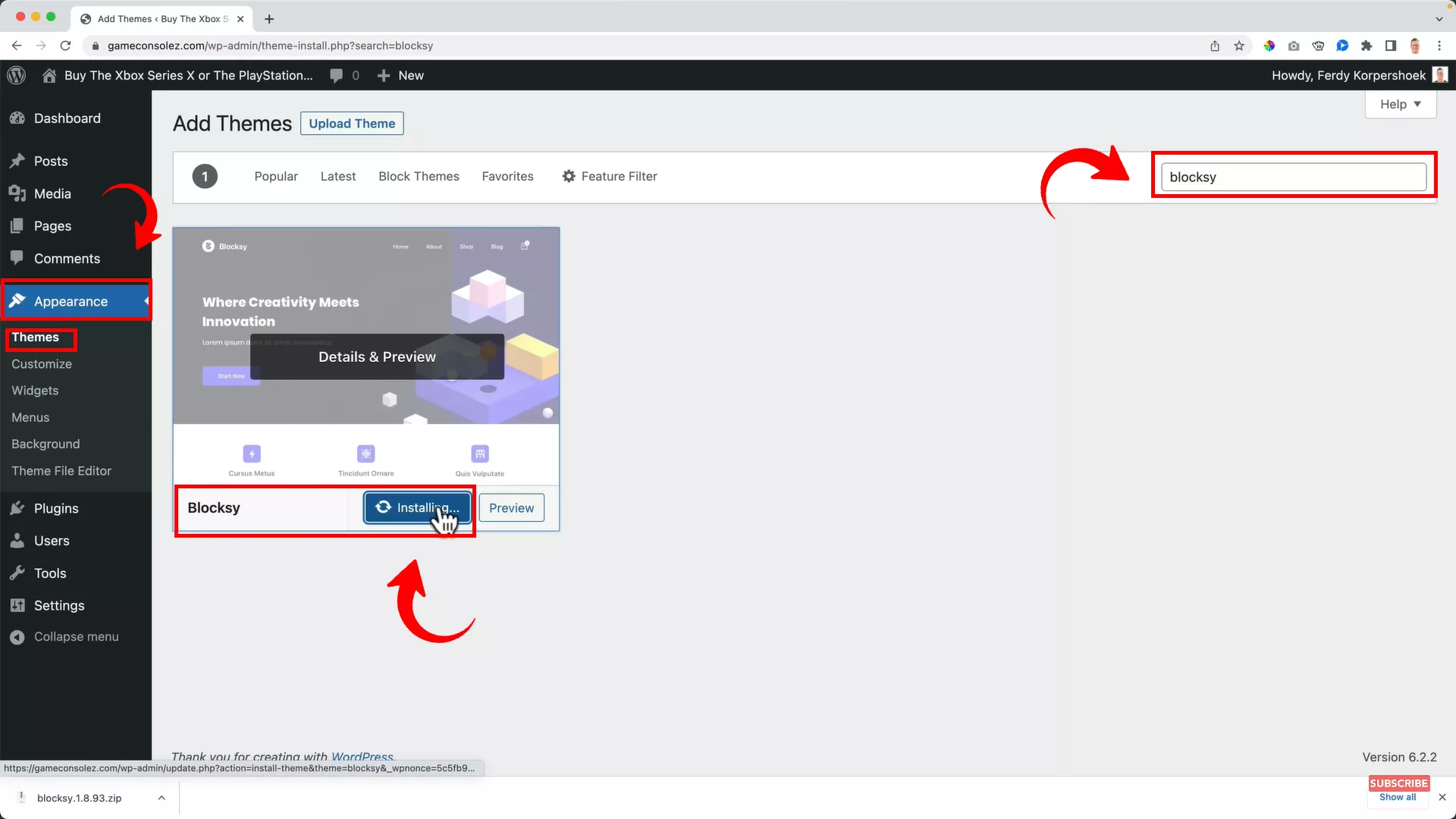This screenshot has width=1456, height=819.
Task: Toggle the bookmark star in address bar
Action: click(1239, 45)
